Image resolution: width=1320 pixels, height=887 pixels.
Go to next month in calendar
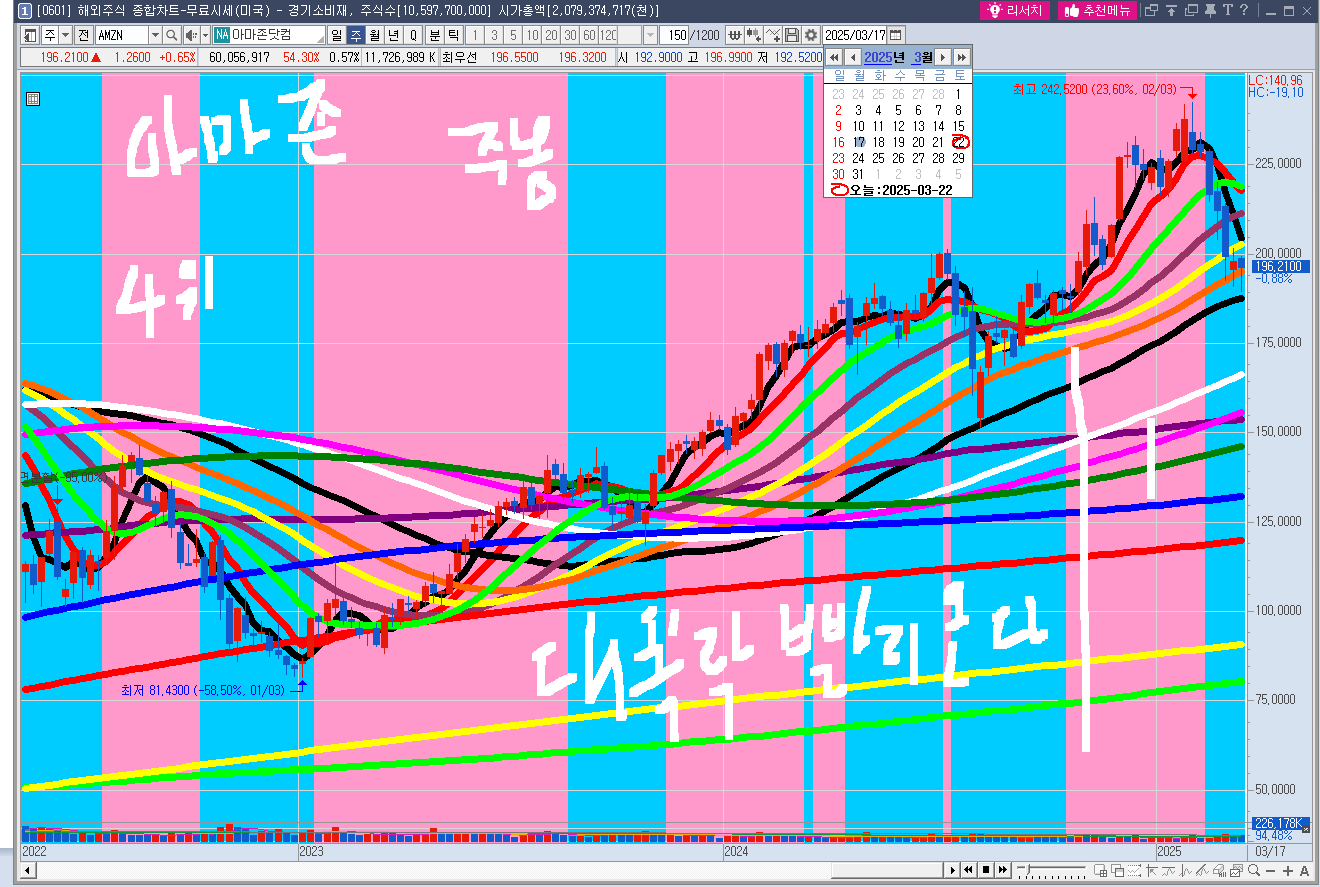click(942, 57)
